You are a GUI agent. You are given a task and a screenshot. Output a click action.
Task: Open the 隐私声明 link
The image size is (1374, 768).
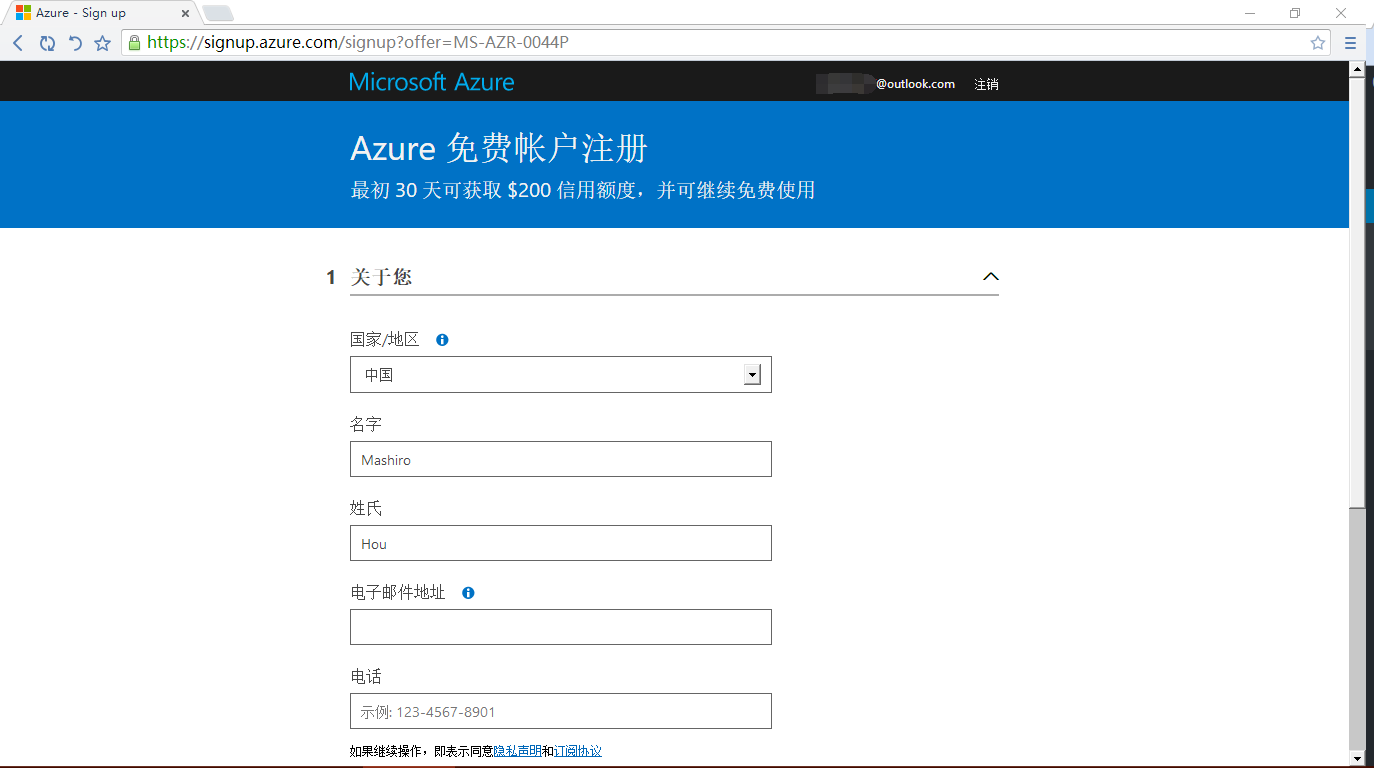[x=517, y=751]
